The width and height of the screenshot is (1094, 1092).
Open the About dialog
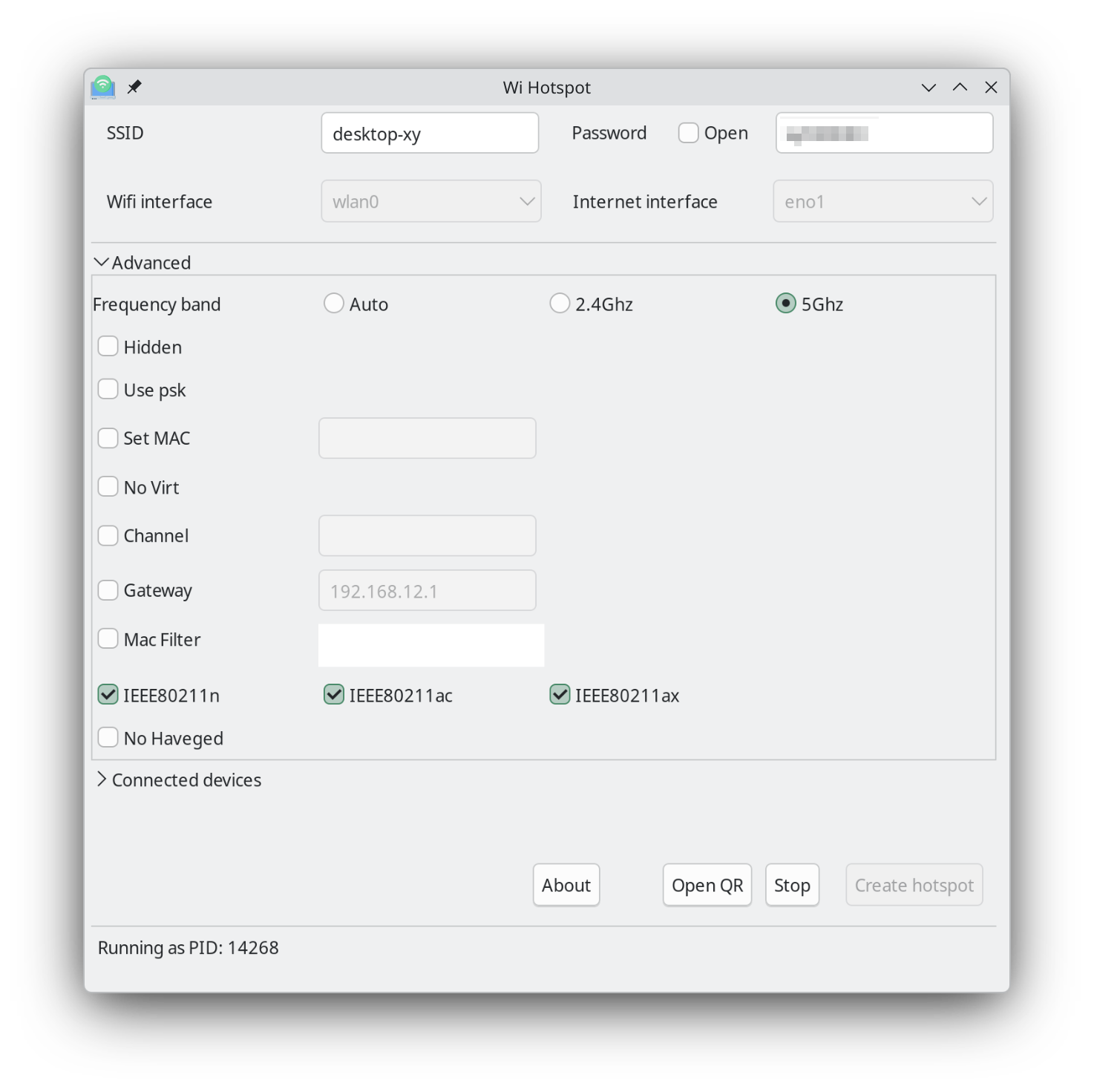click(566, 885)
